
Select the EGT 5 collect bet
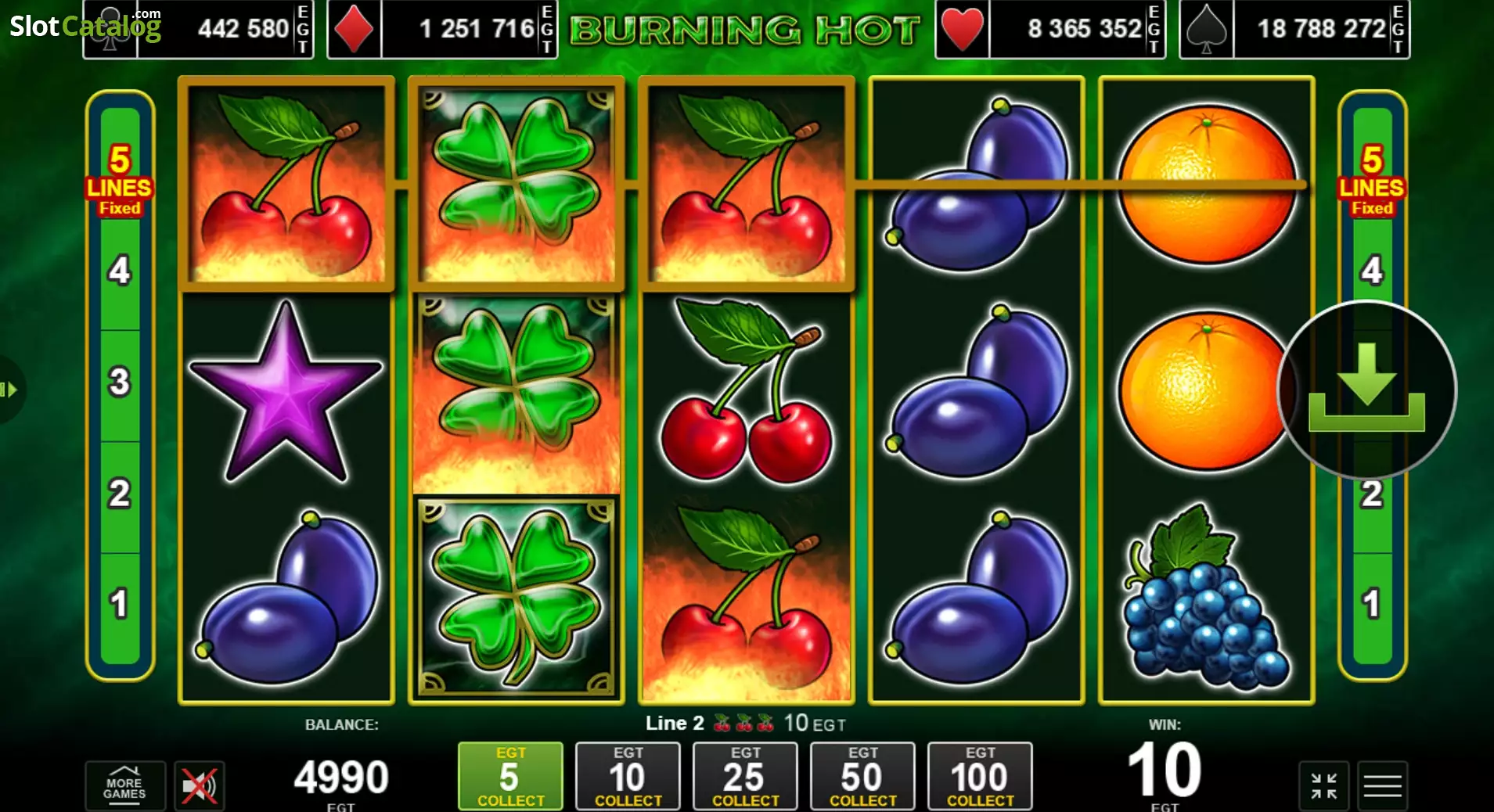[510, 776]
